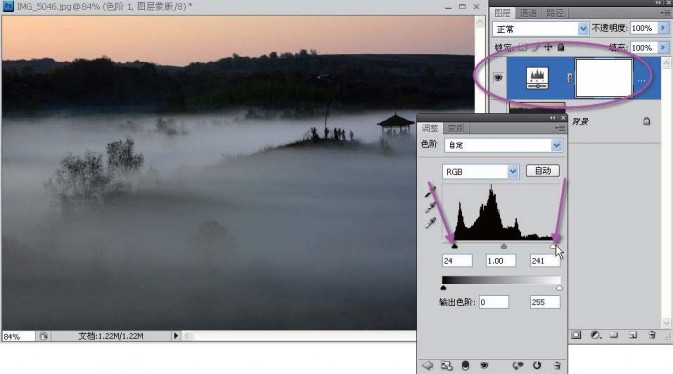Click the output levels field showing 255
Viewport: 673px width, 374px height.
(545, 302)
